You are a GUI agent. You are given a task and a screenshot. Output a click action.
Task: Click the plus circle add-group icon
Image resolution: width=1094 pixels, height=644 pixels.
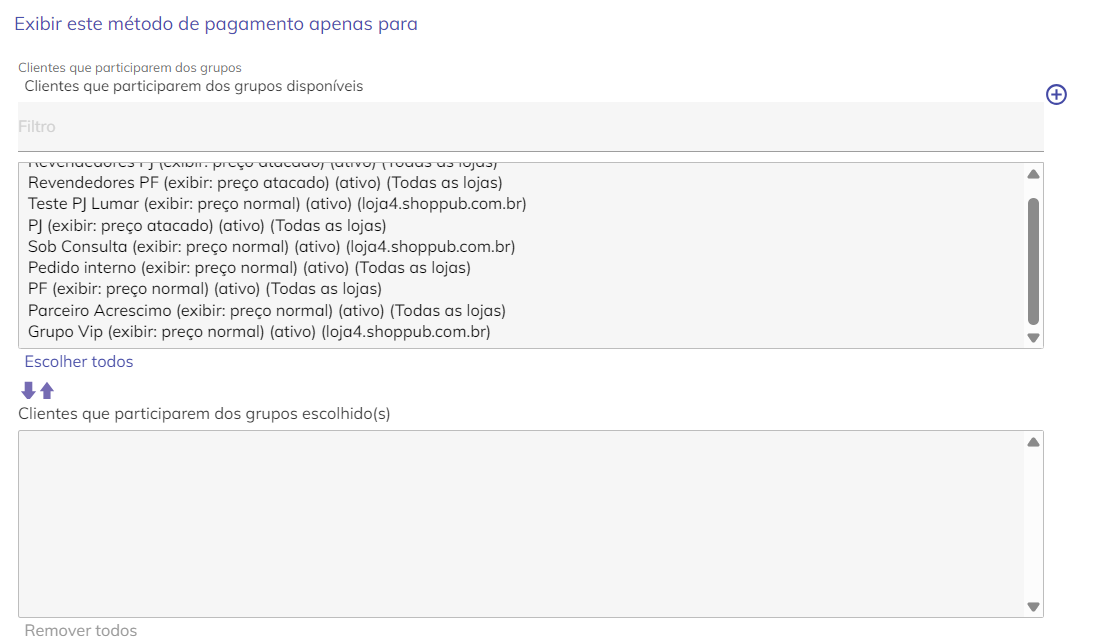tap(1056, 94)
